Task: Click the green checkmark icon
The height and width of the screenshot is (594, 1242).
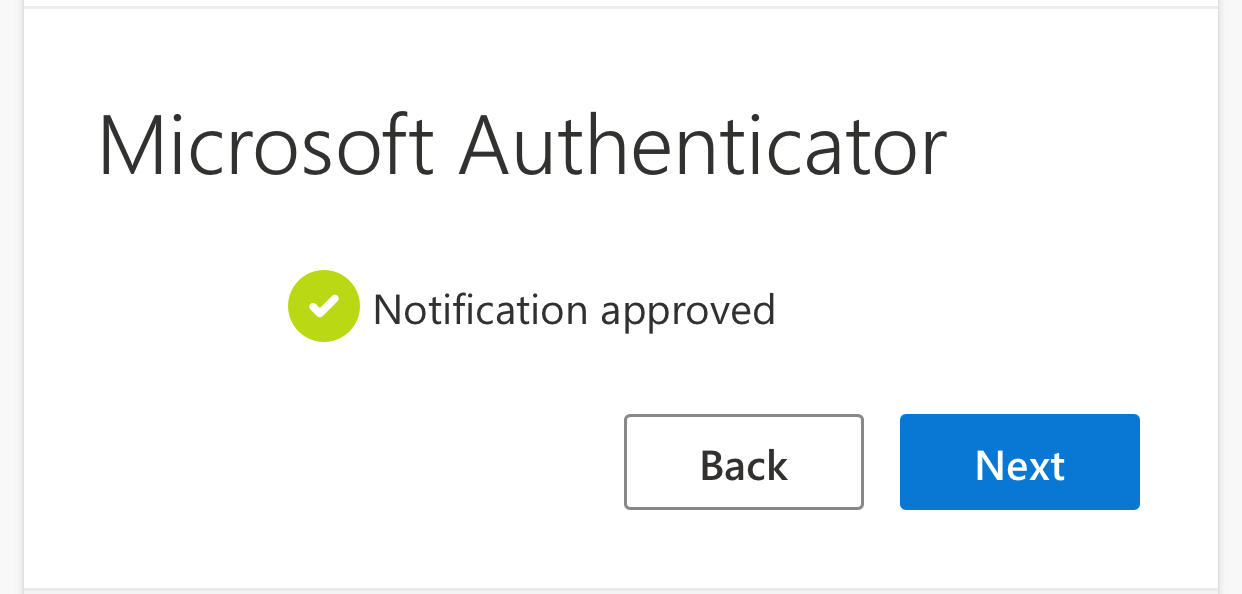Action: [323, 307]
